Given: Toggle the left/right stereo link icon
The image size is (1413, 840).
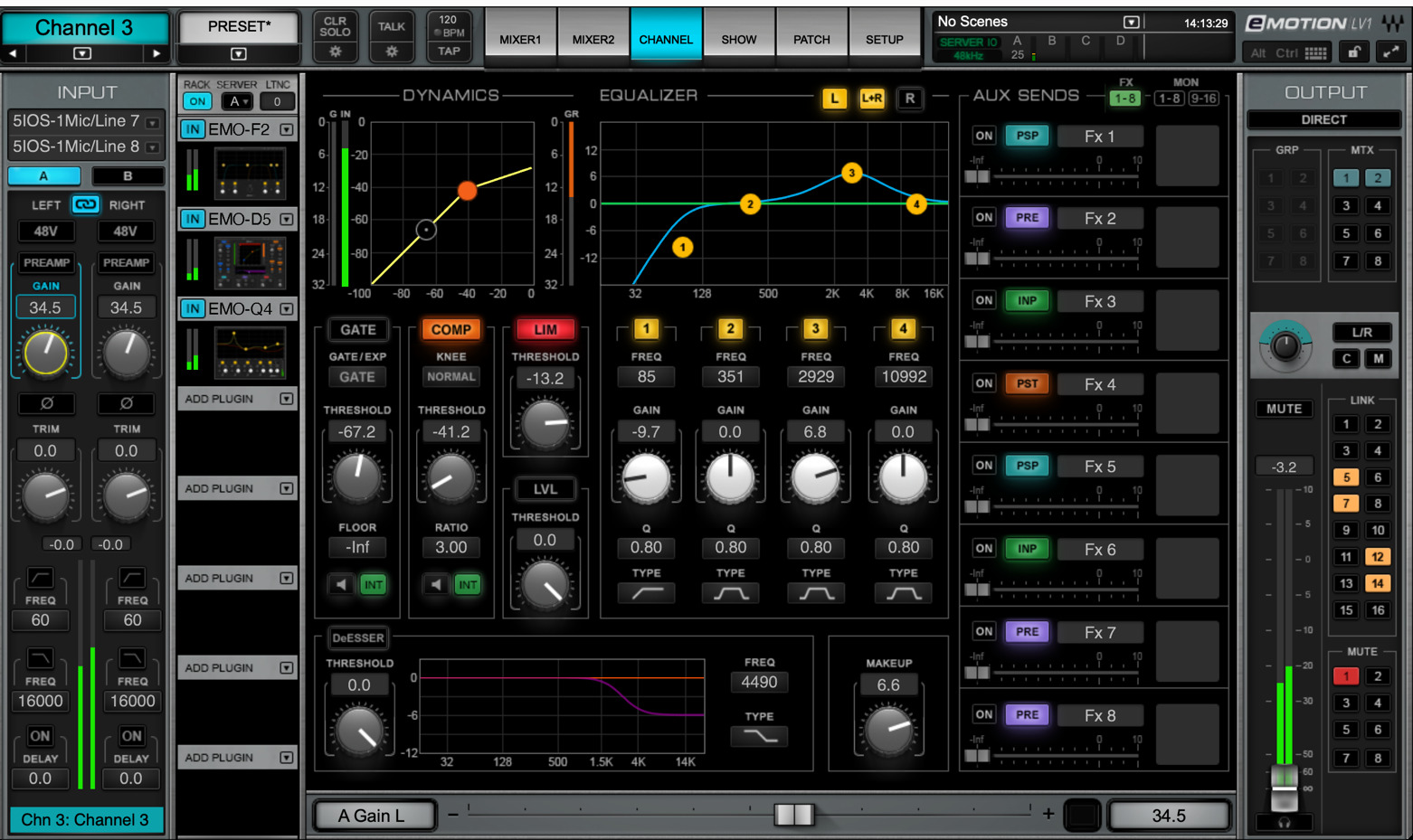Looking at the screenshot, I should tap(85, 204).
